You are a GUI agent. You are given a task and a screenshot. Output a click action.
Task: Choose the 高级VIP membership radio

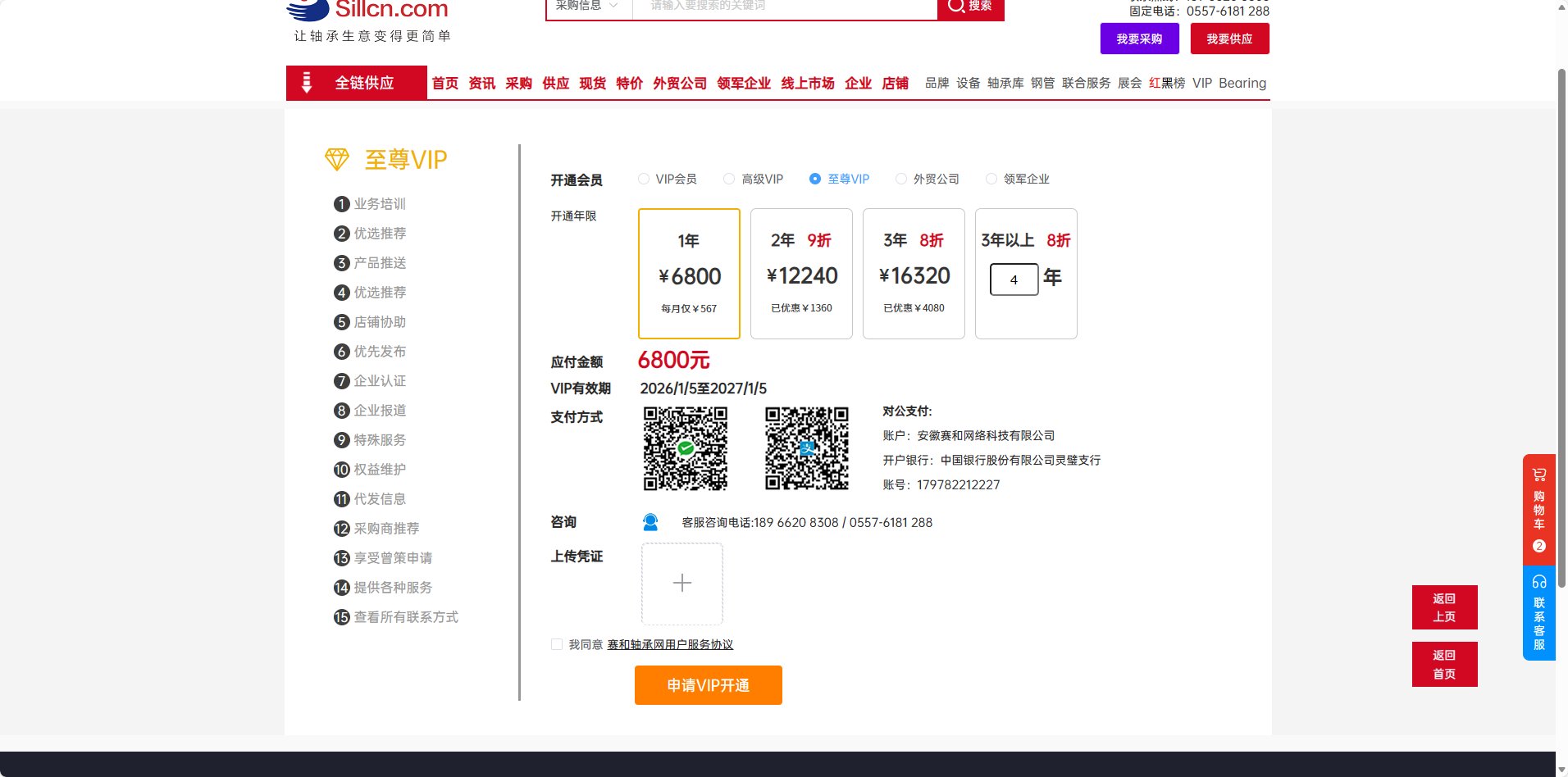(x=729, y=179)
